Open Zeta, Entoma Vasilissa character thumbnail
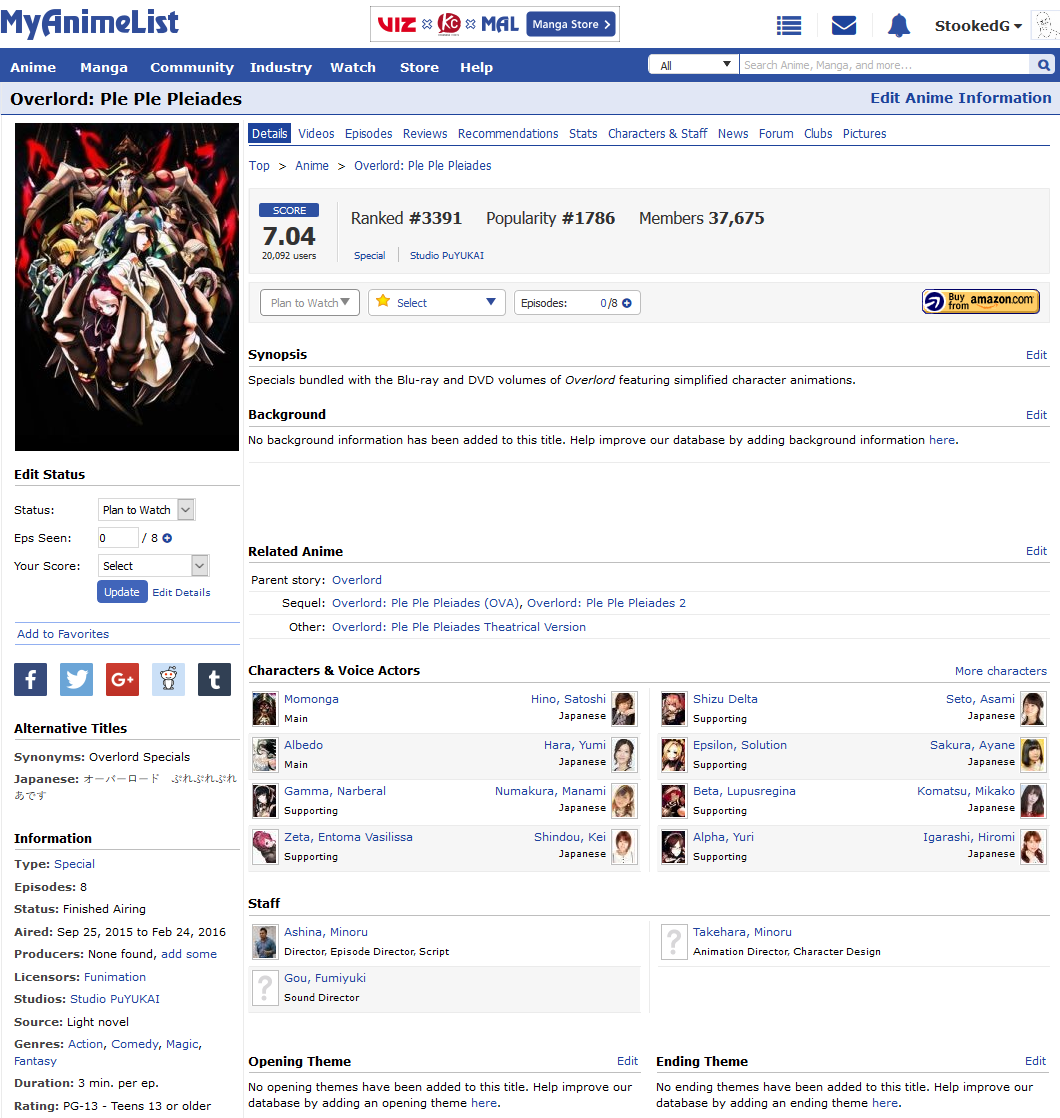 coord(264,847)
